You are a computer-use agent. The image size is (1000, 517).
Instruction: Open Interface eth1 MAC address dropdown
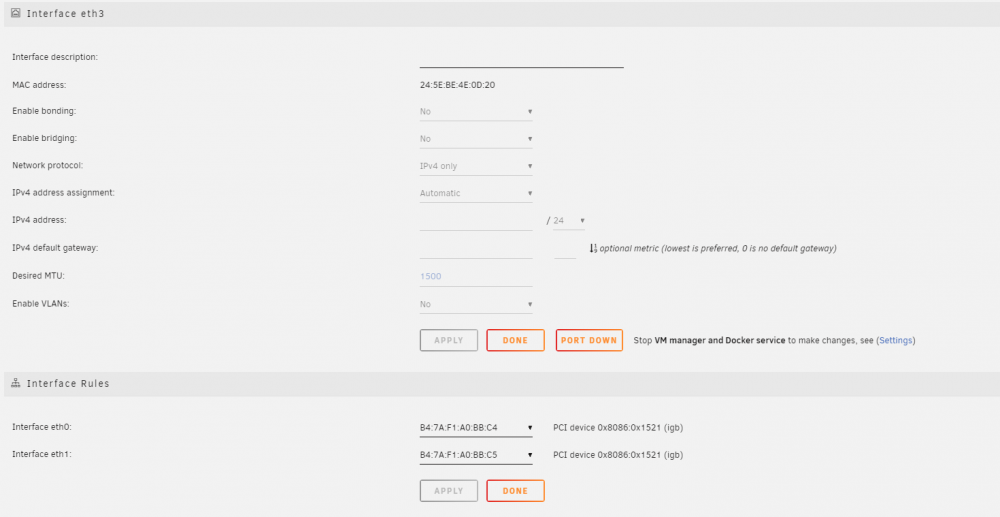(476, 455)
